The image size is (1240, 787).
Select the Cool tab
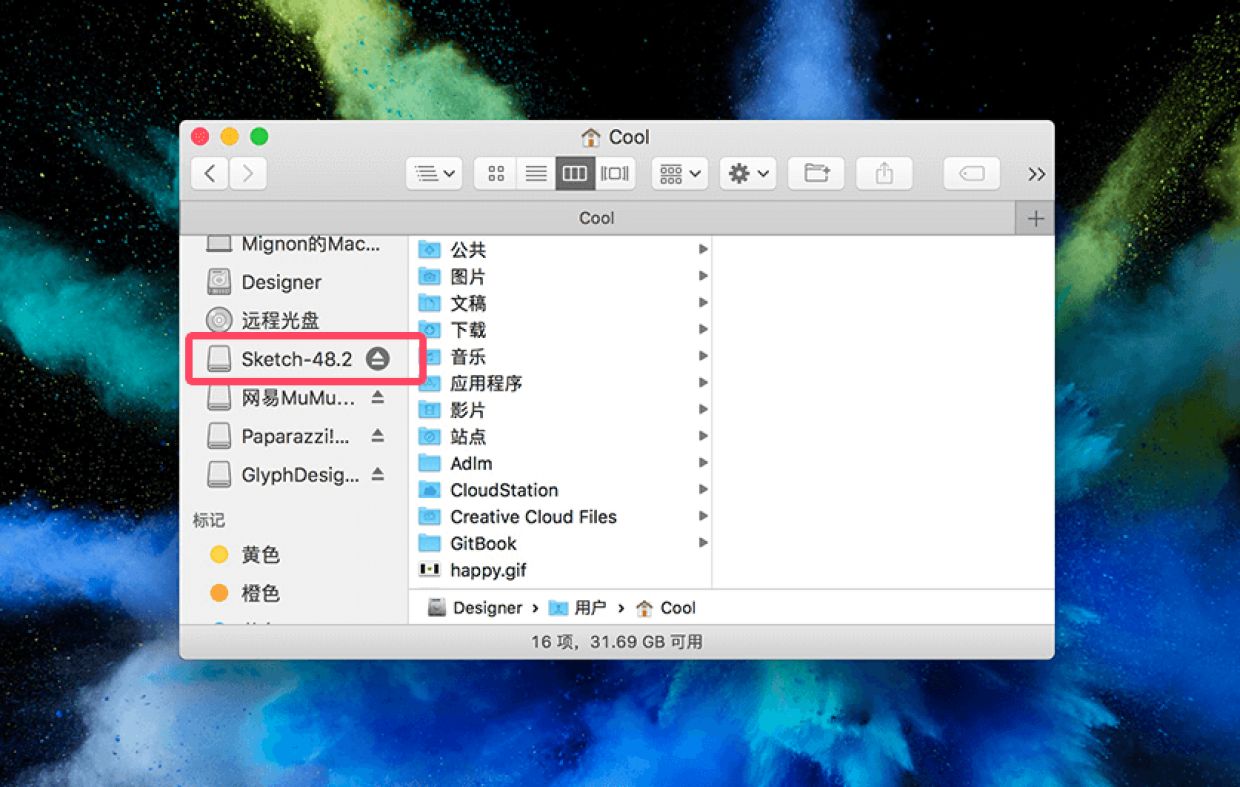(597, 218)
